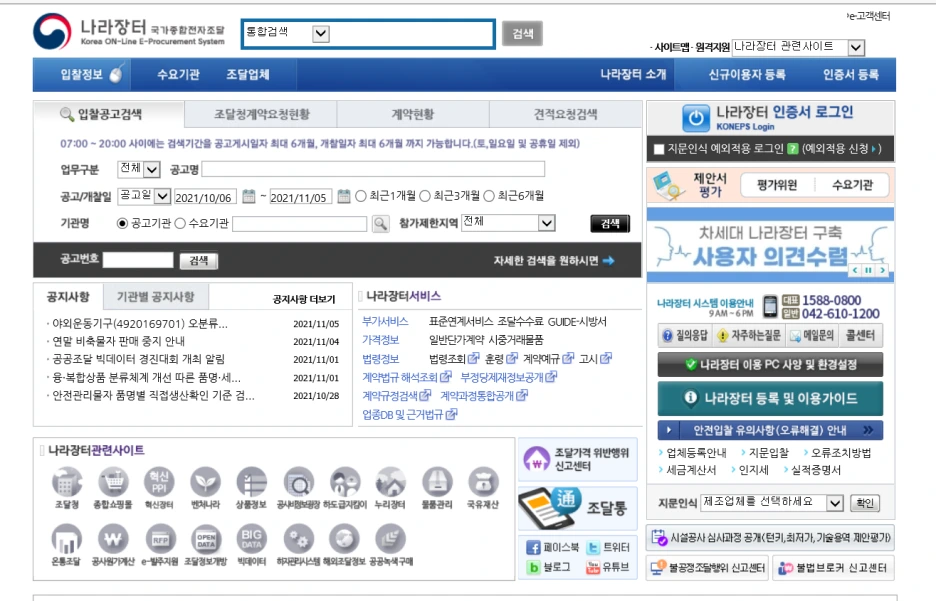Open the 트위터 Twitter icon link
The width and height of the screenshot is (936, 601).
(593, 547)
